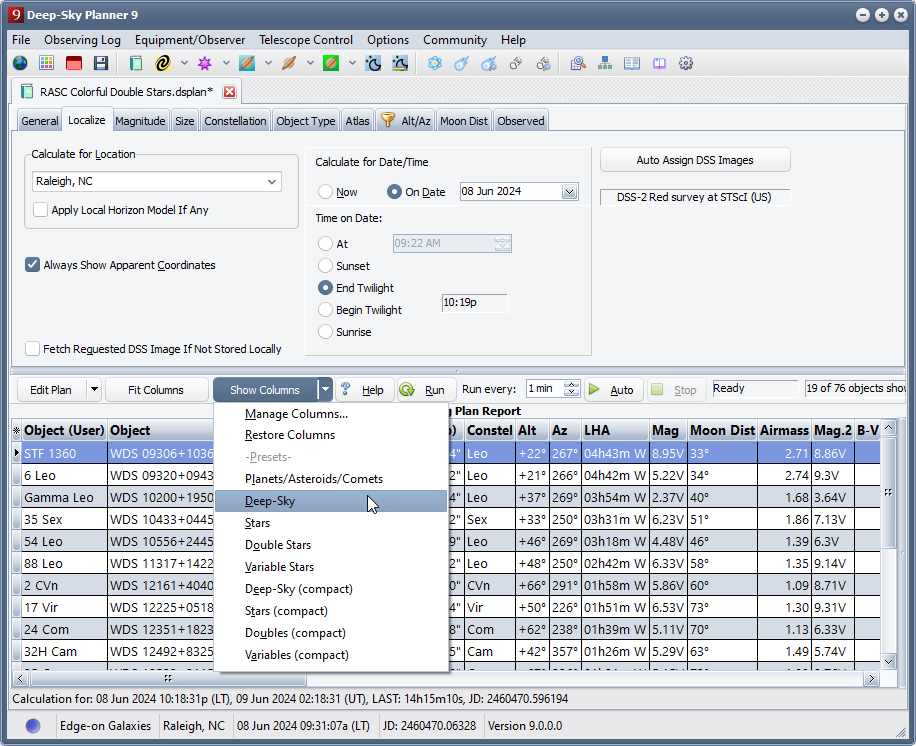The height and width of the screenshot is (746, 916).
Task: Close the RASC Colorful Double Stars plan tab
Action: pos(229,92)
